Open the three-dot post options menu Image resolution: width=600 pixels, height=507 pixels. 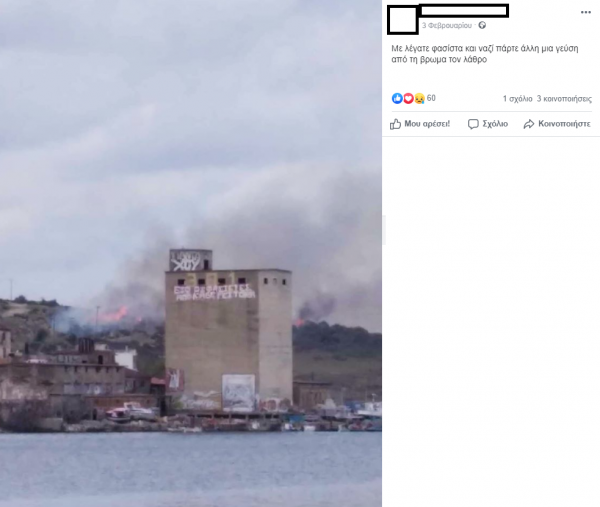click(586, 12)
